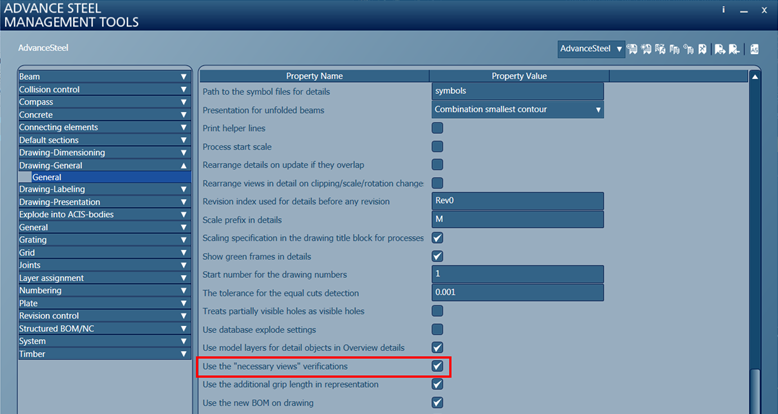Expand the Joints category

(x=105, y=265)
